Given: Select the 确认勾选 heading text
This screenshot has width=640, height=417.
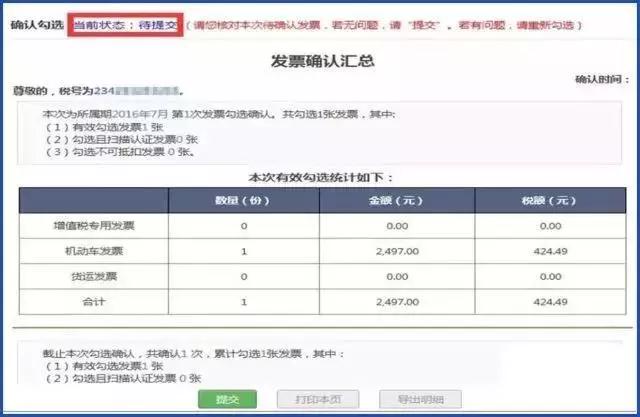Looking at the screenshot, I should pyautogui.click(x=37, y=25).
